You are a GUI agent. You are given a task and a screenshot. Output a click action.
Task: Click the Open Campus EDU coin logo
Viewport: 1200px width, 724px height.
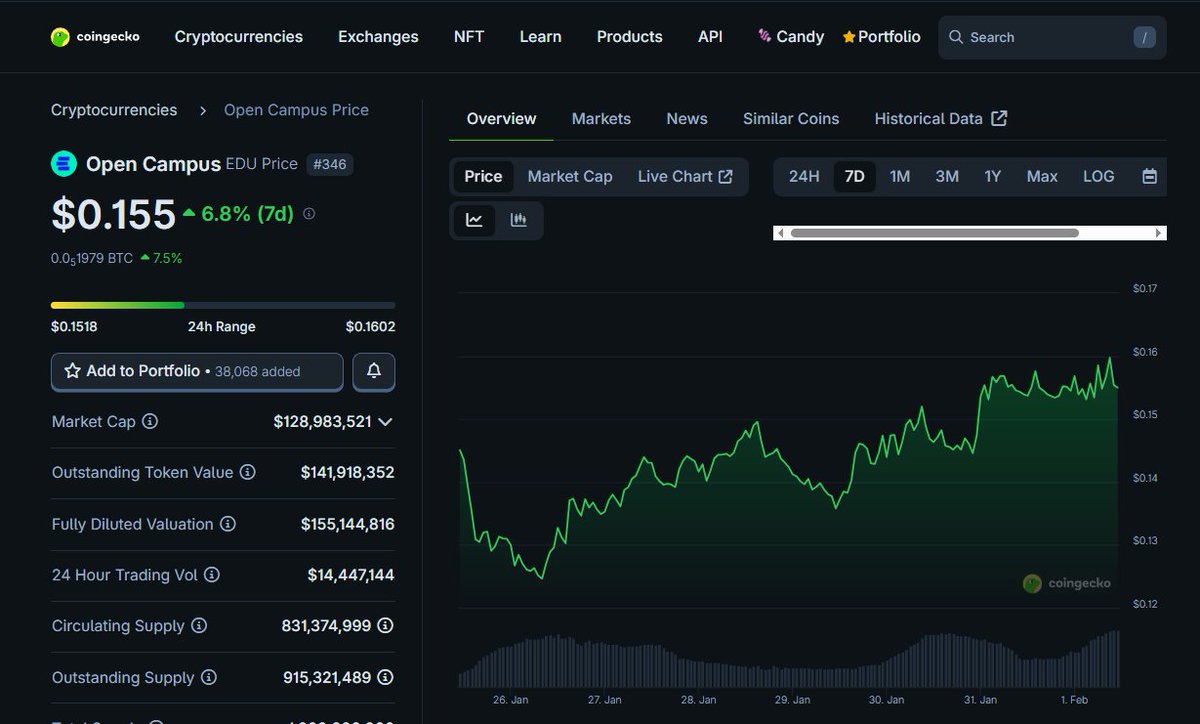tap(64, 164)
